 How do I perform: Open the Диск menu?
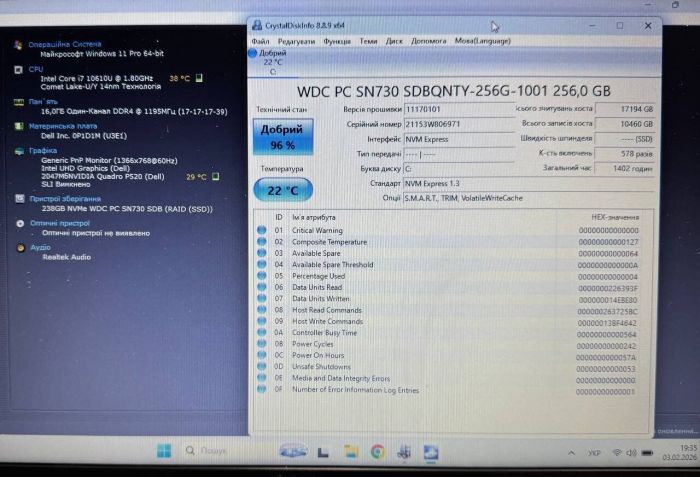pos(394,41)
